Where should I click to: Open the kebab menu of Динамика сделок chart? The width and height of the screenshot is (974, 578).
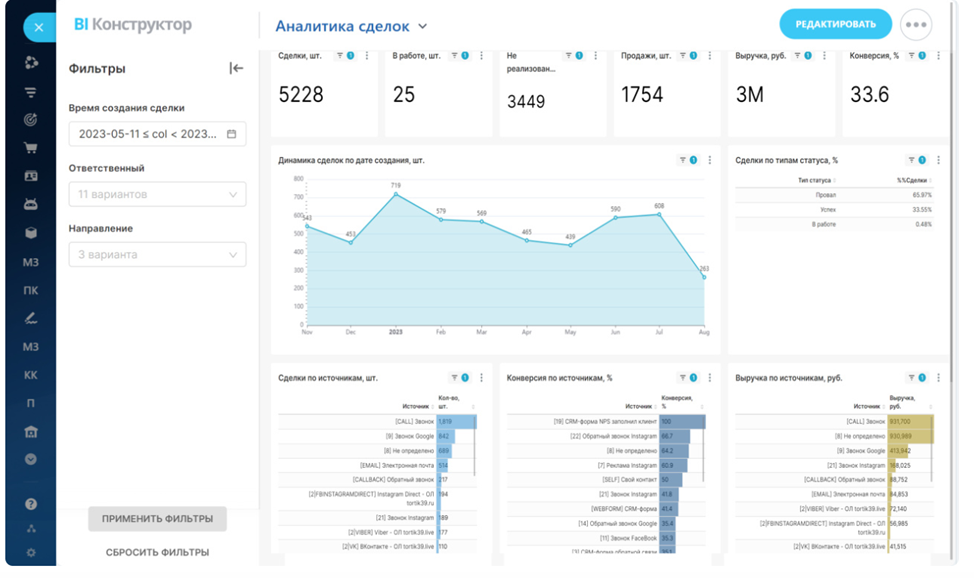tap(710, 160)
